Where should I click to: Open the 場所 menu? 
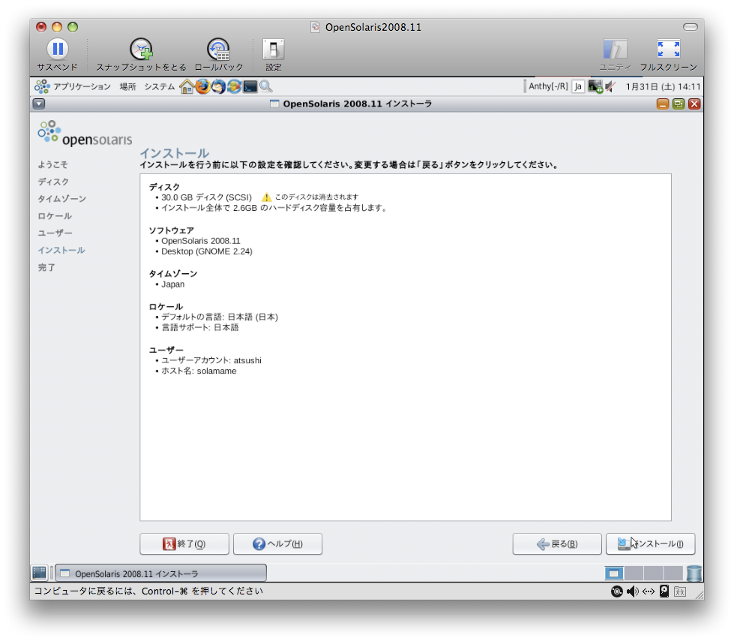[128, 87]
